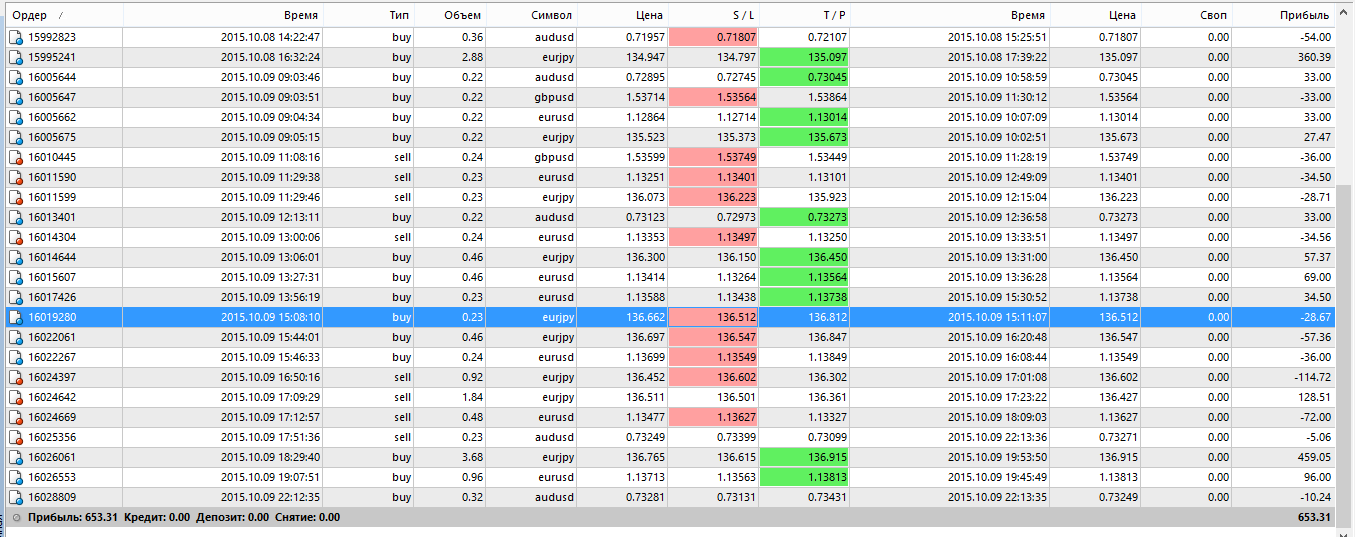This screenshot has width=1355, height=537.
Task: Click the sell type in order 16024642
Action: pyautogui.click(x=403, y=397)
